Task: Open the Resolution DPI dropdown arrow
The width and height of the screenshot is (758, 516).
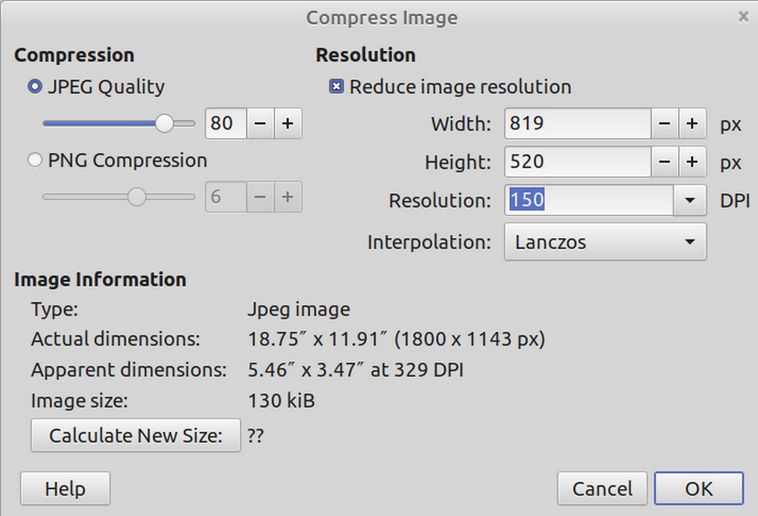Action: [x=689, y=200]
